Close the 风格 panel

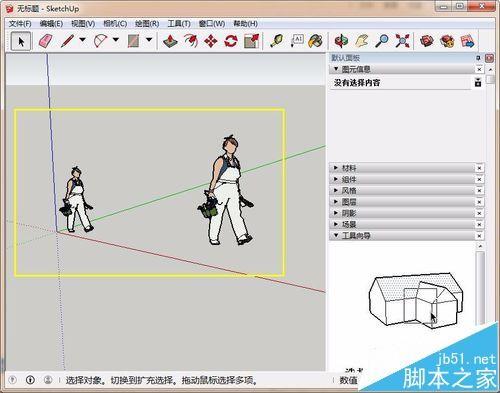pyautogui.click(x=479, y=191)
